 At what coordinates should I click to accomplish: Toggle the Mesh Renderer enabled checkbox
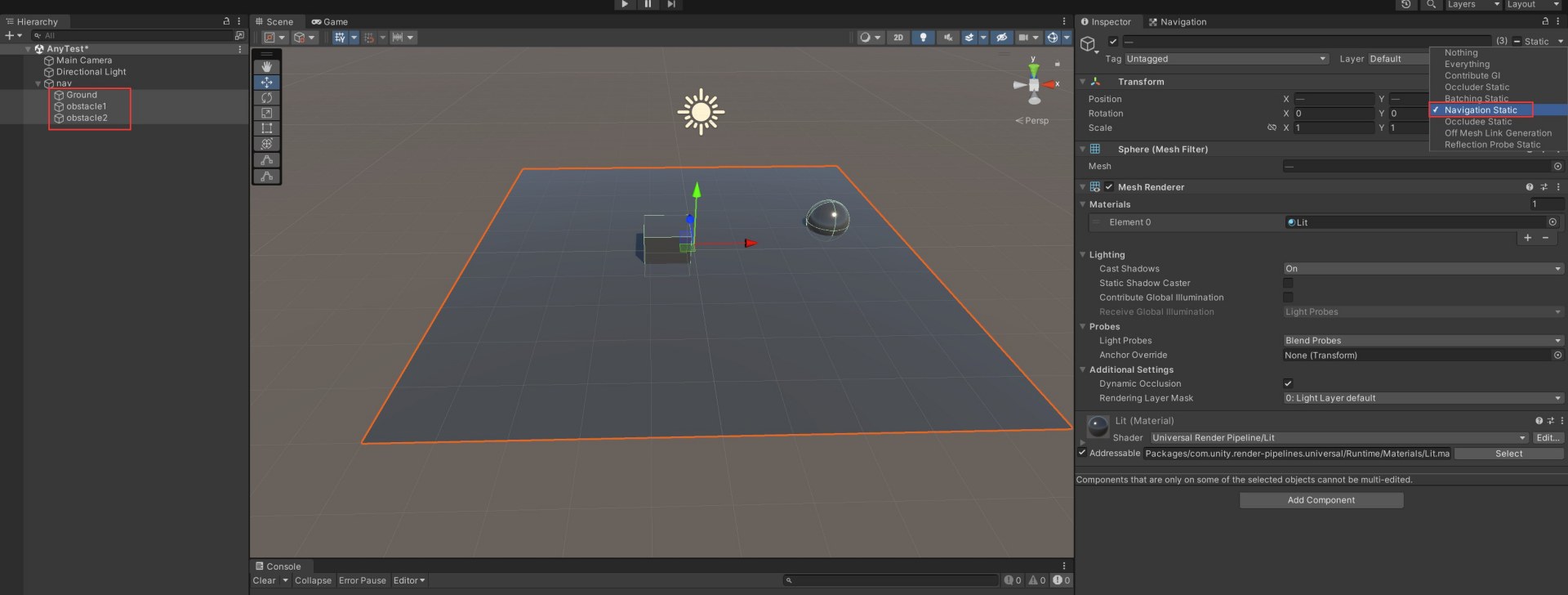pos(1109,187)
